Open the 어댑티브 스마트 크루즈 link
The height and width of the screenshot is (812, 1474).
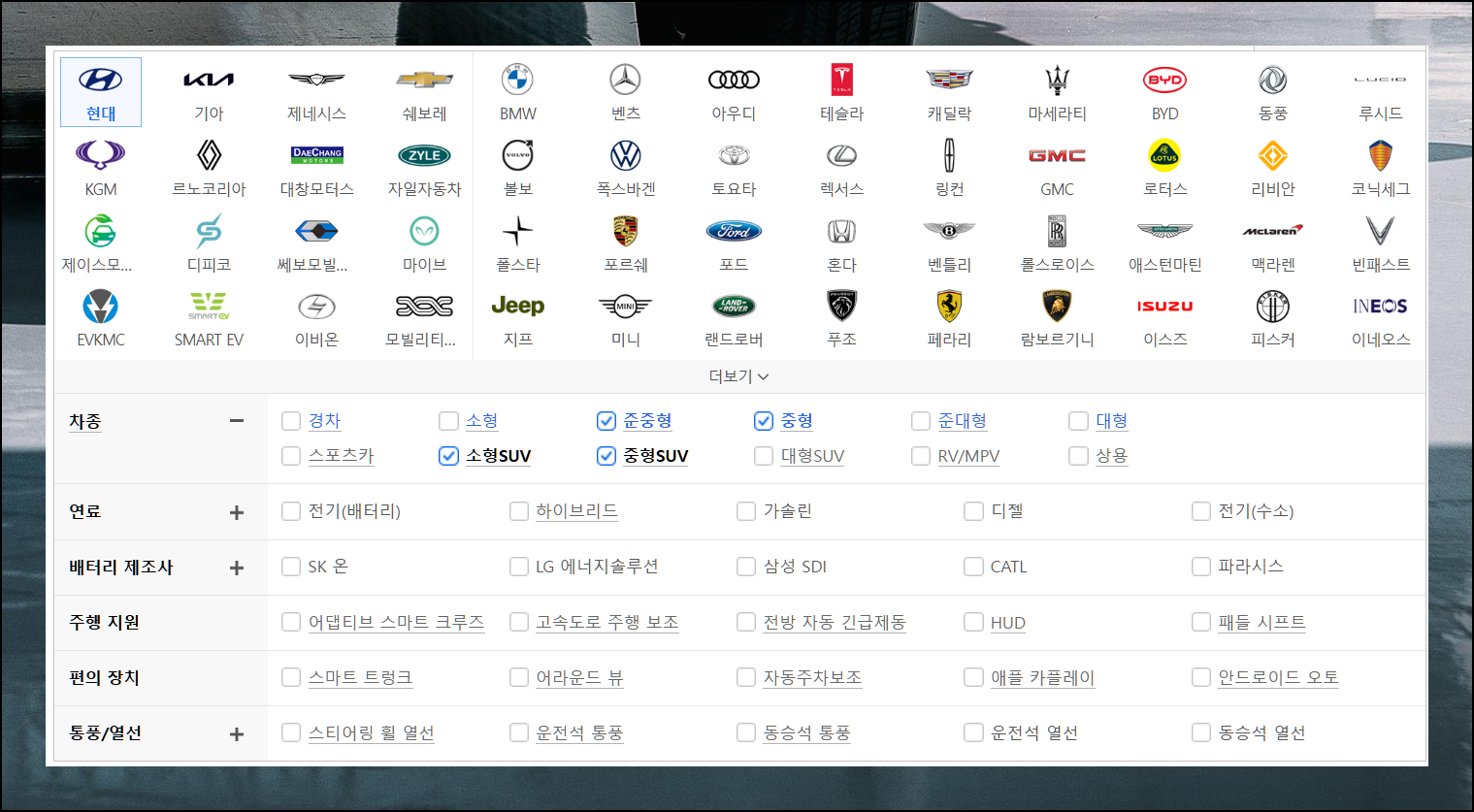pyautogui.click(x=396, y=622)
